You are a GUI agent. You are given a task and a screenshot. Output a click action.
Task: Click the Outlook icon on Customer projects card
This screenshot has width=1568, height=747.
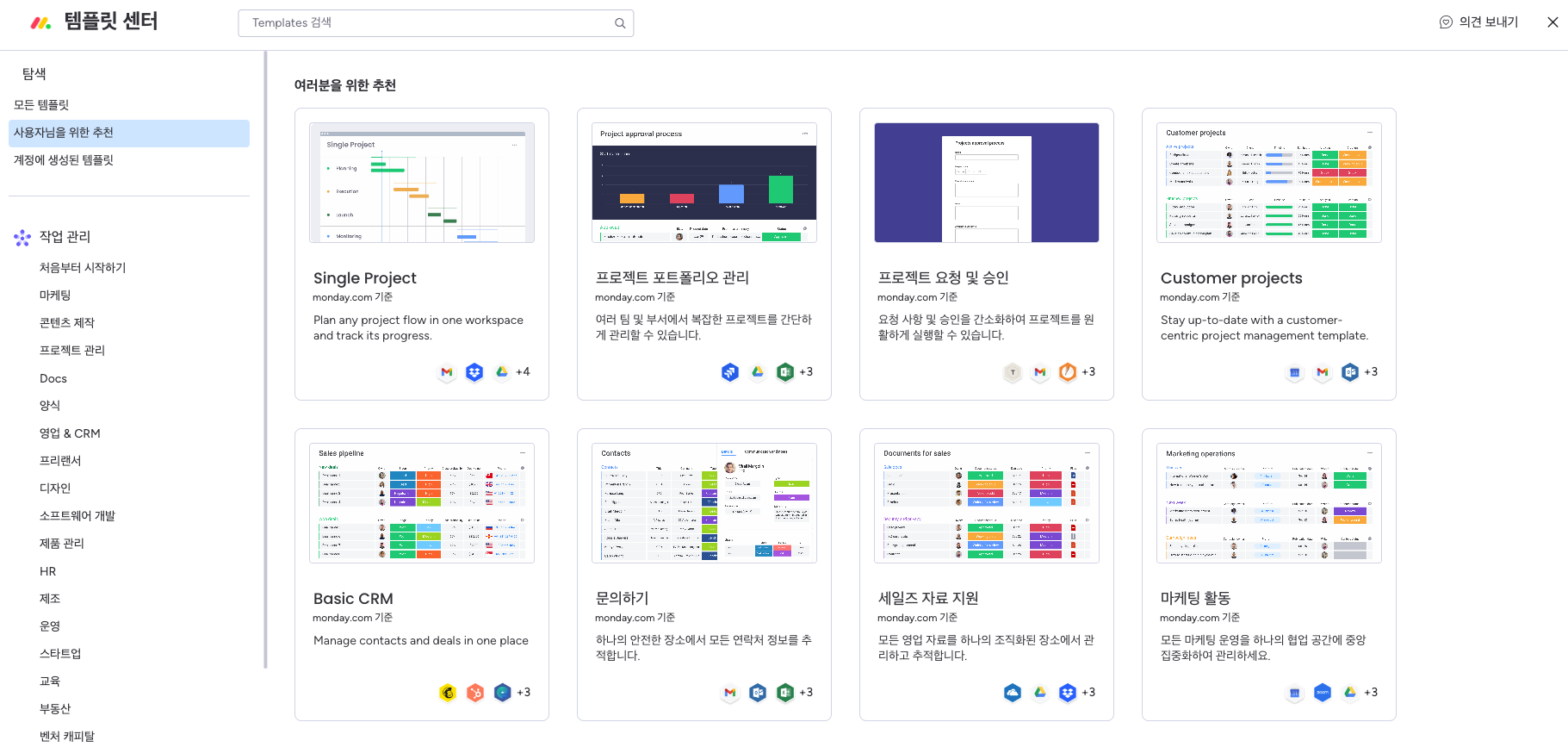[x=1350, y=372]
